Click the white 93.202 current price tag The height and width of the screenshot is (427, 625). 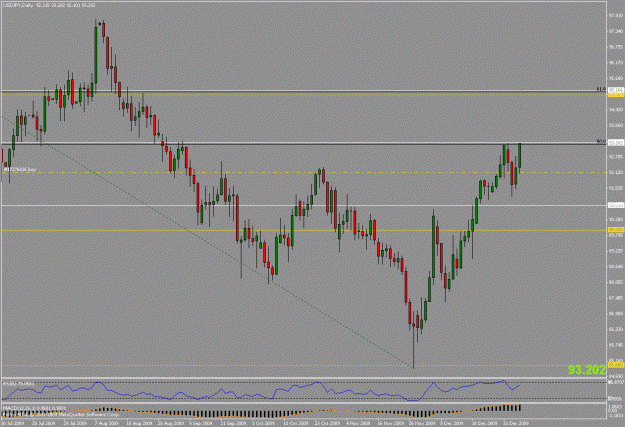[616, 143]
